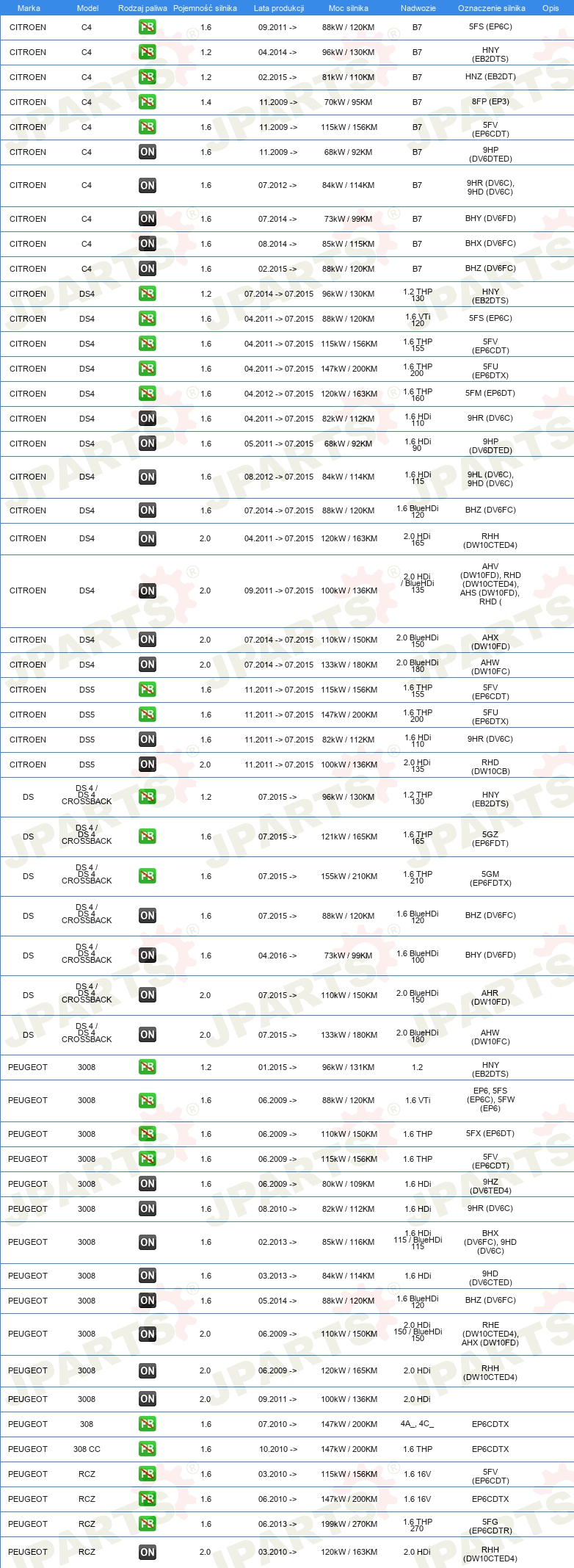Click the 4A_, 4C_ body cell
This screenshot has width=574, height=1568.
coord(417,1424)
